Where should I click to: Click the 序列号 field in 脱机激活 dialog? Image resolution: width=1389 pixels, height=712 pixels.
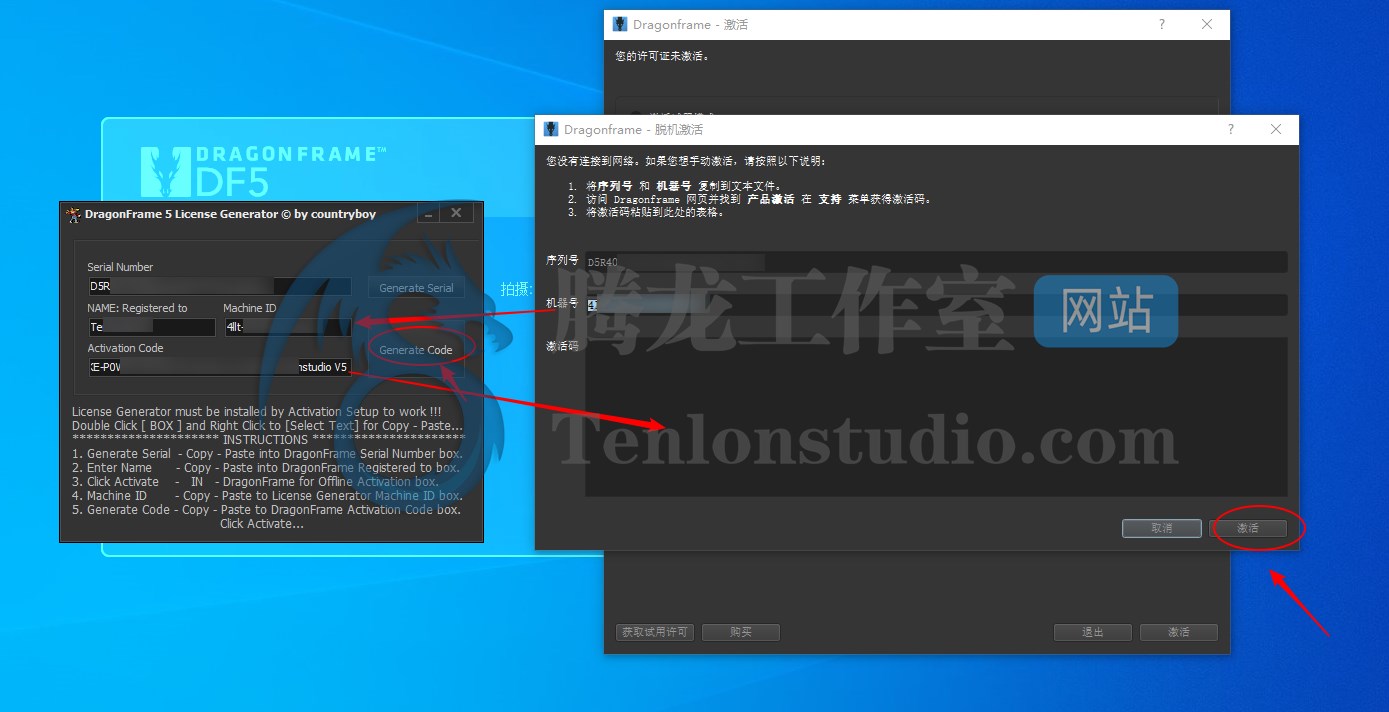click(x=935, y=262)
